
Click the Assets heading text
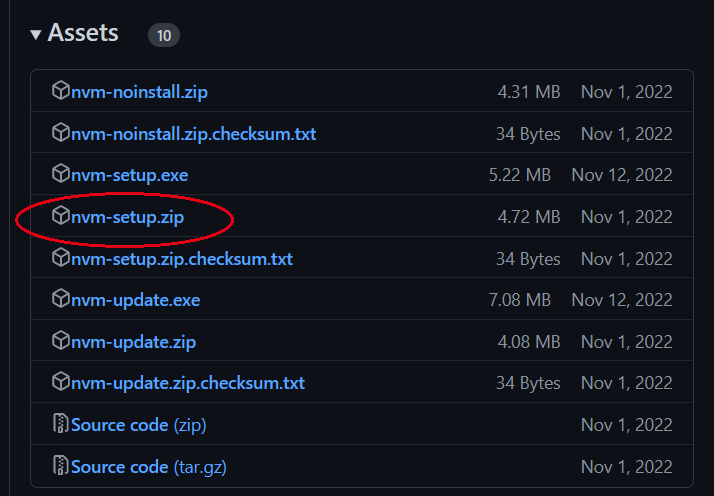coord(83,33)
